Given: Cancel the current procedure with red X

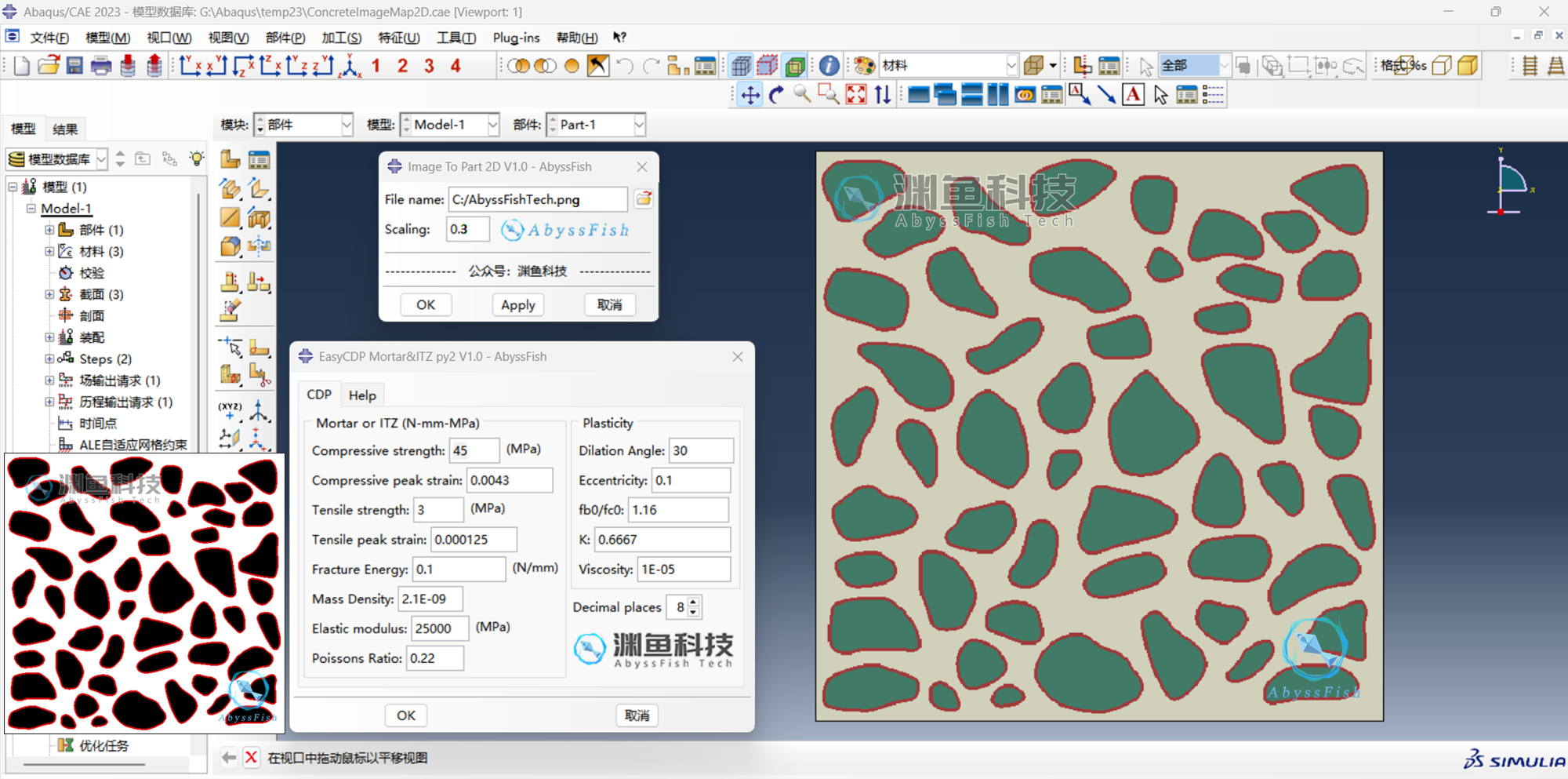Looking at the screenshot, I should 251,758.
